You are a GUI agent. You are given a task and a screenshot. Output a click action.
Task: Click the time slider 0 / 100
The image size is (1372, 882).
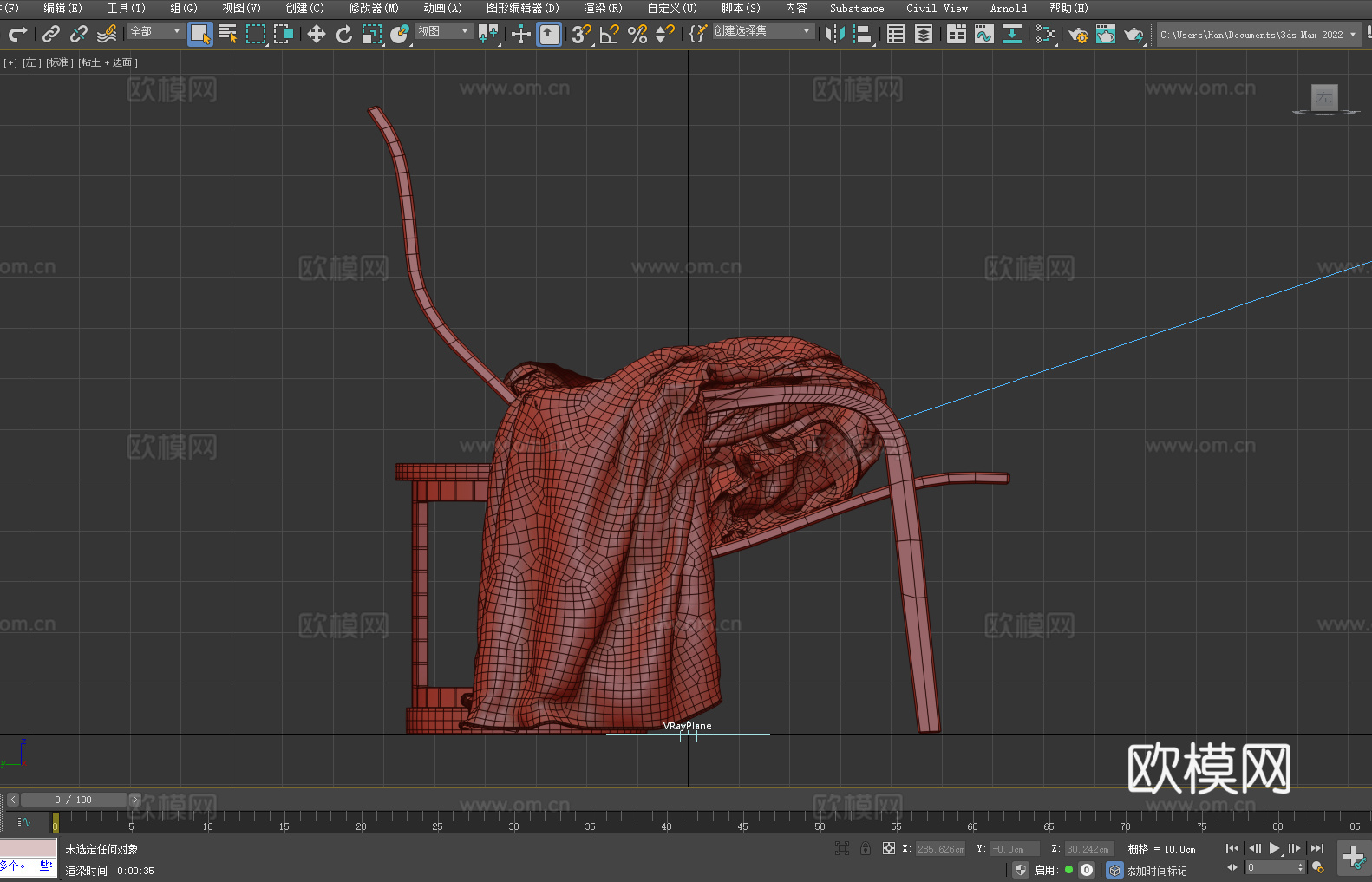[74, 800]
